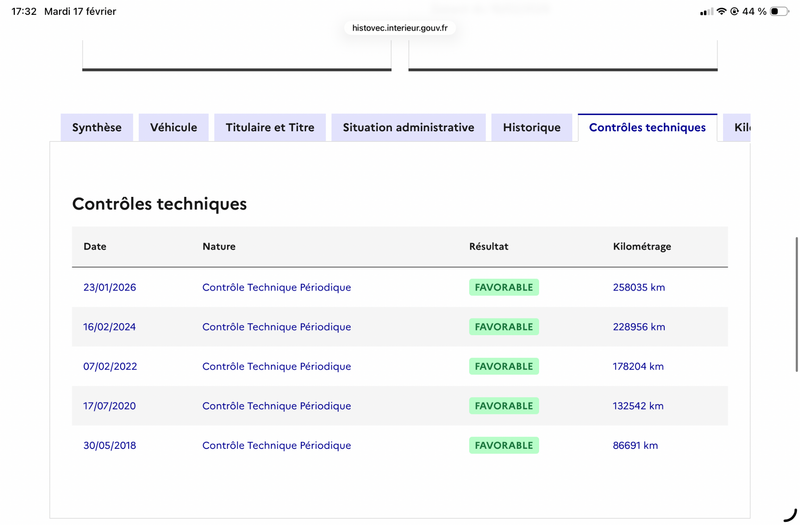Screen dimensions: 800x525
Task: Click the Résultat column header
Action: [489, 247]
